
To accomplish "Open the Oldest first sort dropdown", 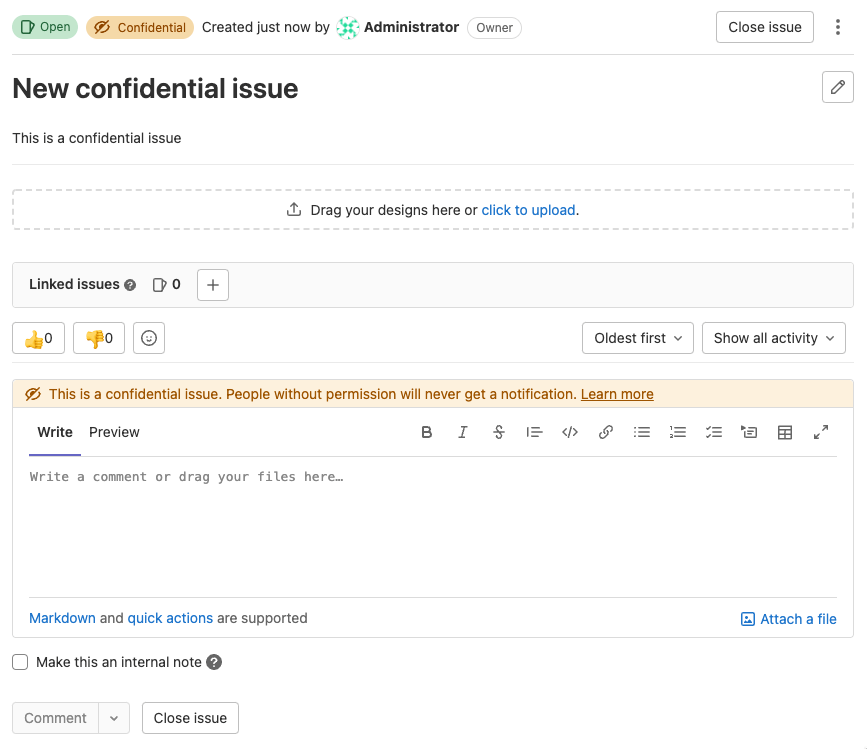I will pyautogui.click(x=637, y=338).
